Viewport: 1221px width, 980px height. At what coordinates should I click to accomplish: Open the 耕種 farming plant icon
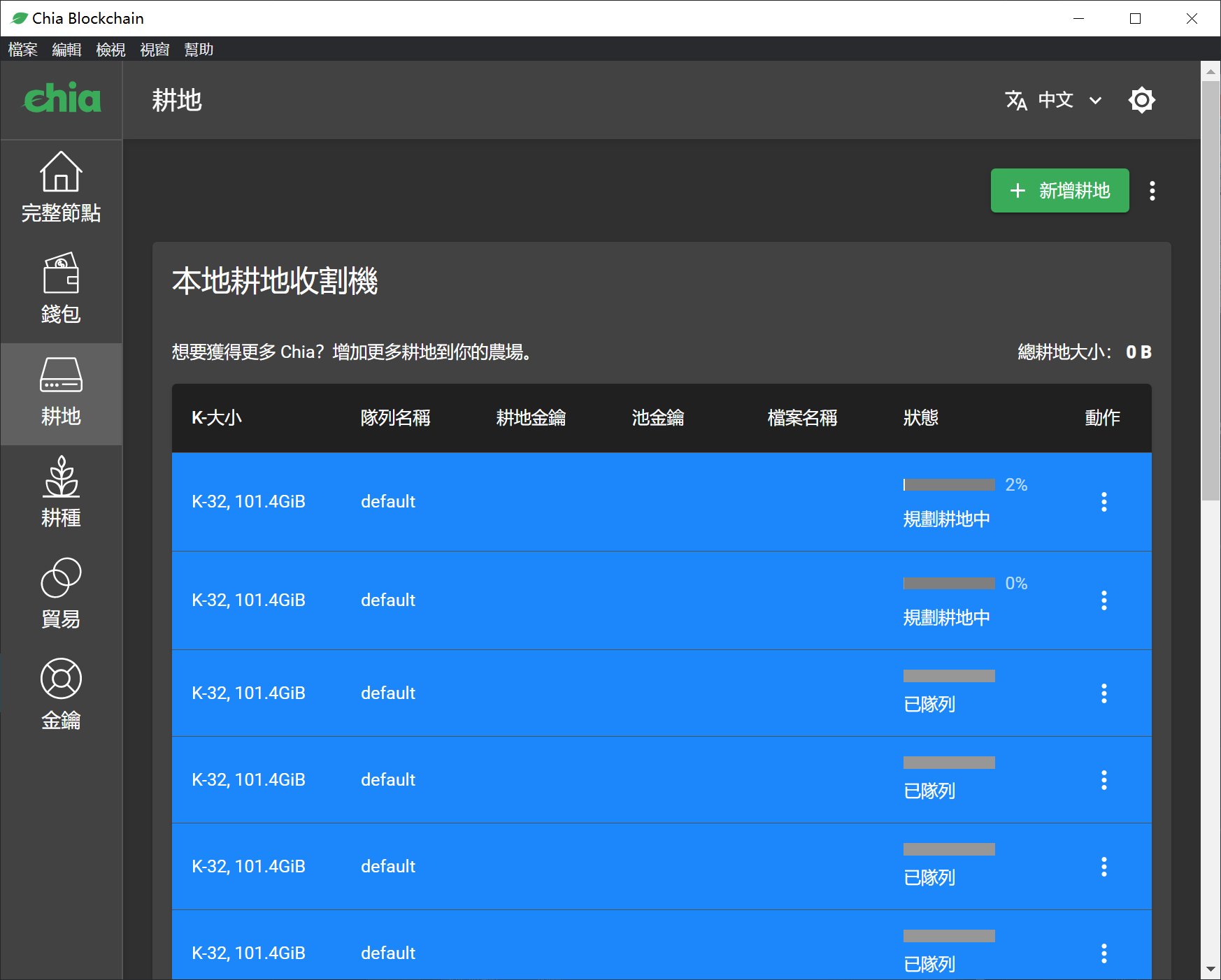tap(61, 477)
